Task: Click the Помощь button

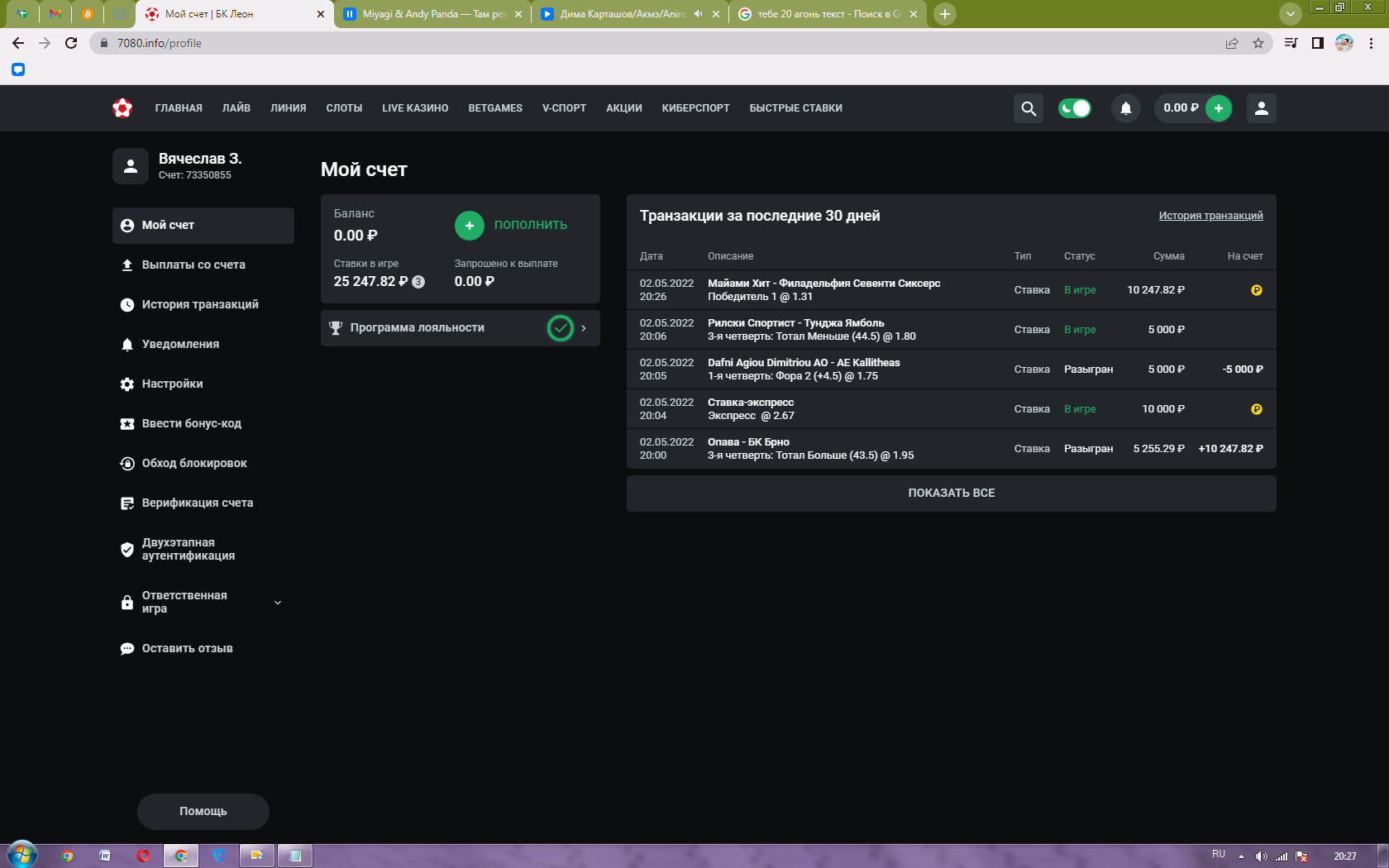Action: (x=203, y=812)
